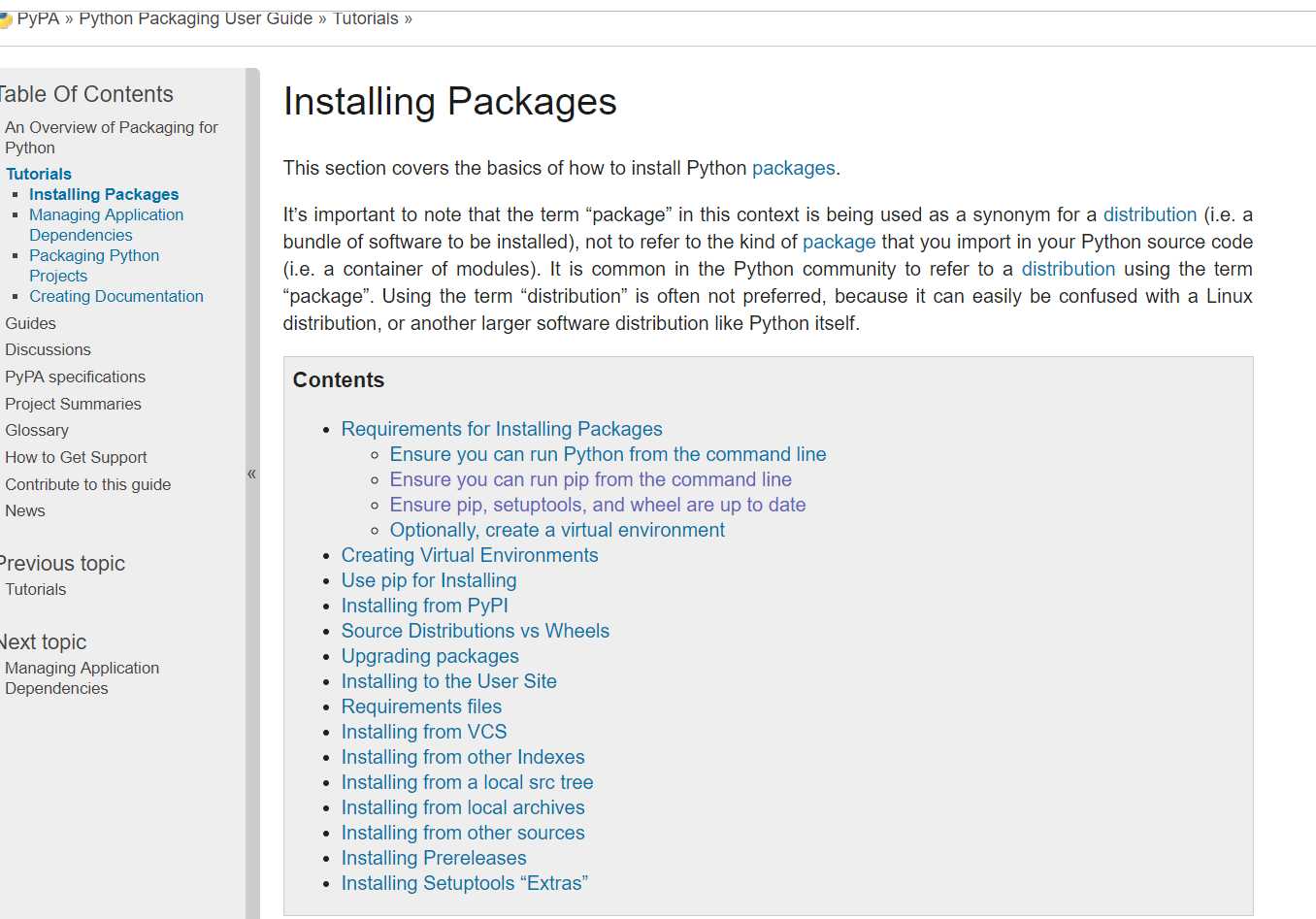Open Project Summaries in sidebar
The width and height of the screenshot is (1316, 919).
coord(73,404)
